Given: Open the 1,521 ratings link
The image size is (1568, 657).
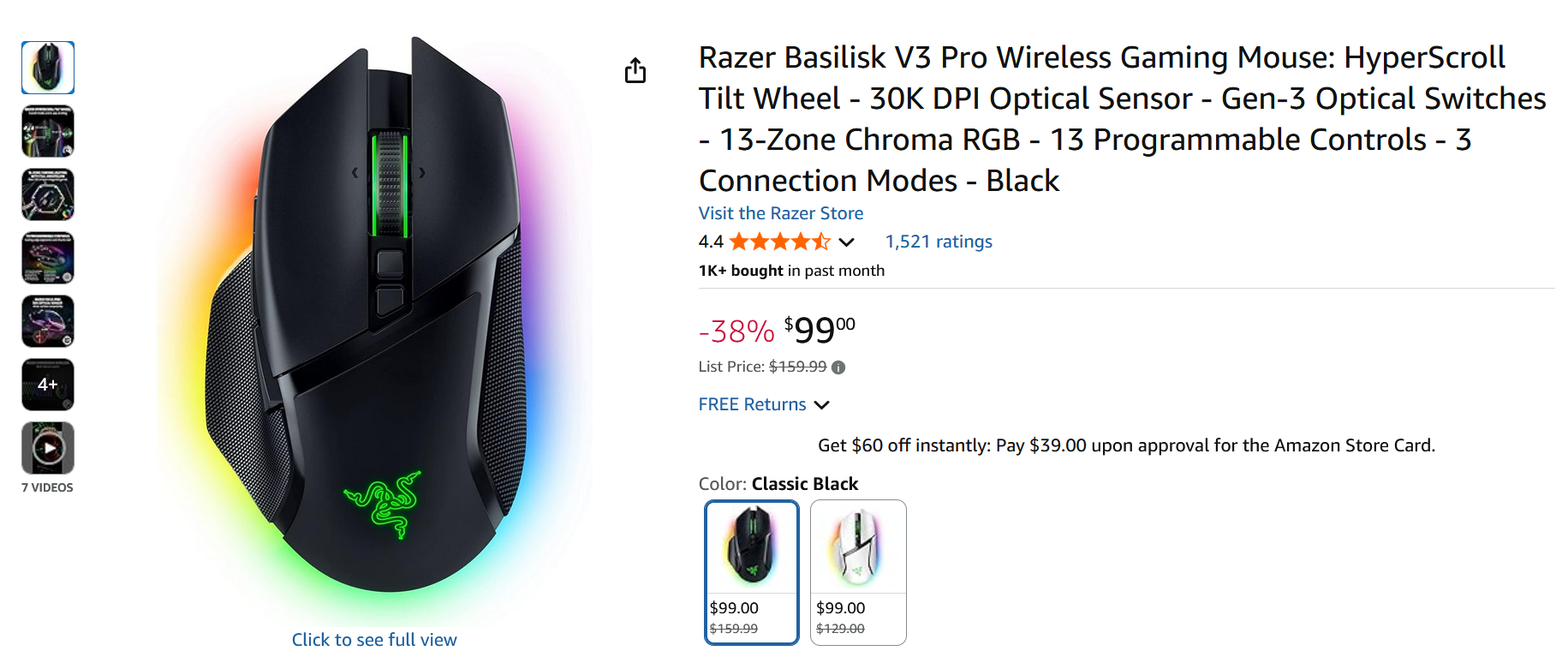Looking at the screenshot, I should pyautogui.click(x=939, y=242).
